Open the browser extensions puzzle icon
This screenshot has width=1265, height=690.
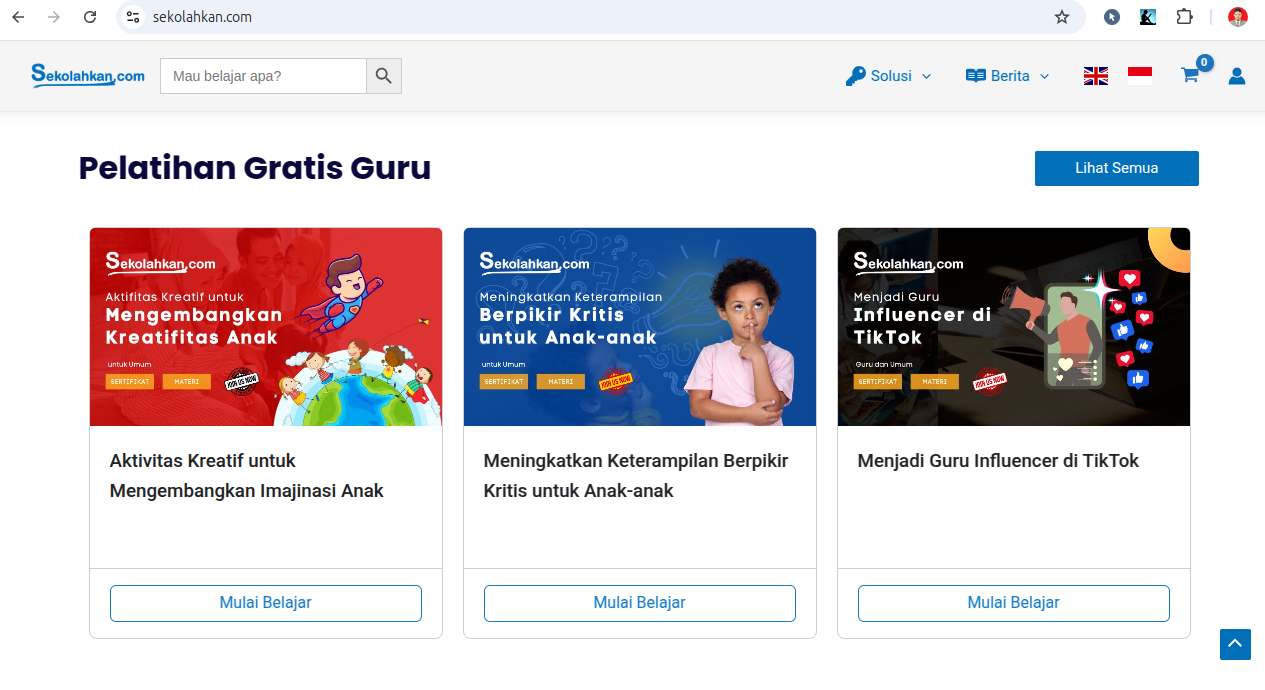(1185, 17)
